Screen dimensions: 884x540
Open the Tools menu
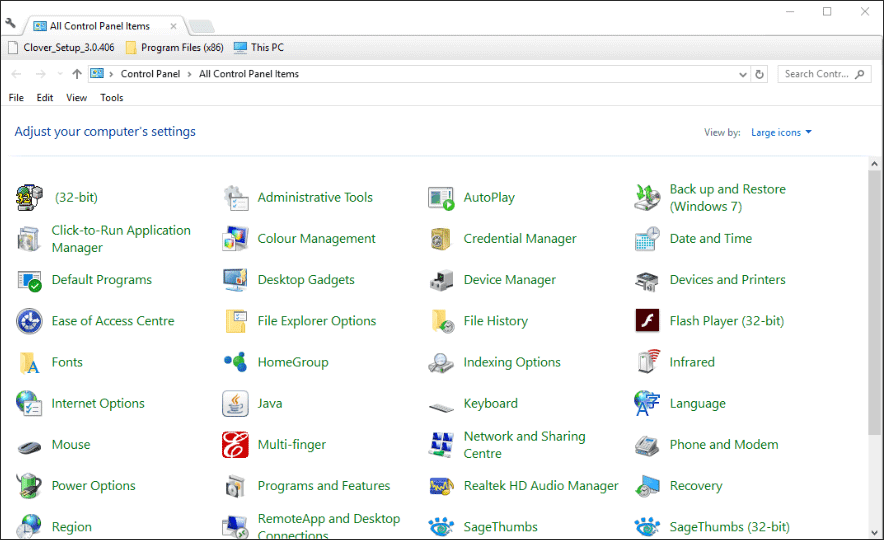pyautogui.click(x=112, y=98)
